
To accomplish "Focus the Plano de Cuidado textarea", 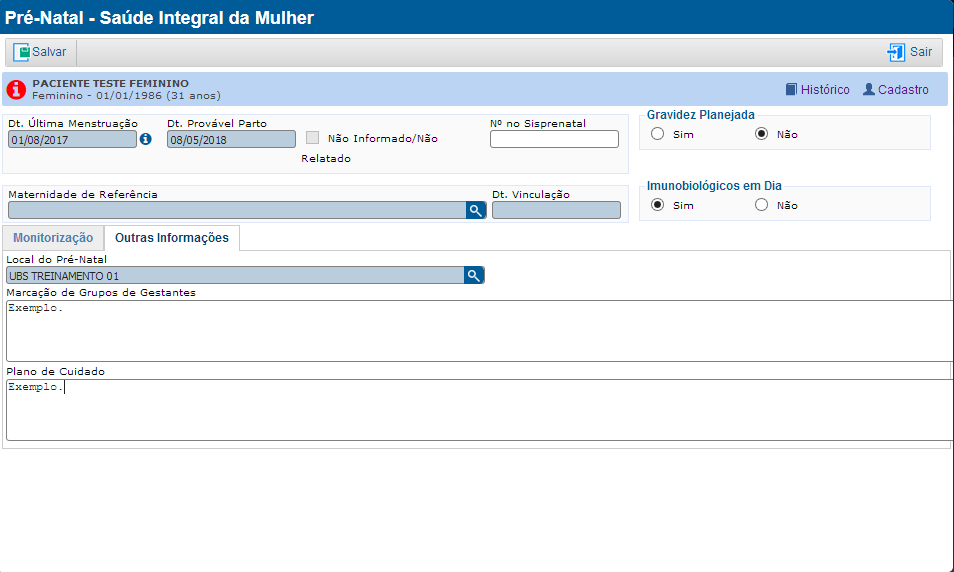I will pos(479,410).
